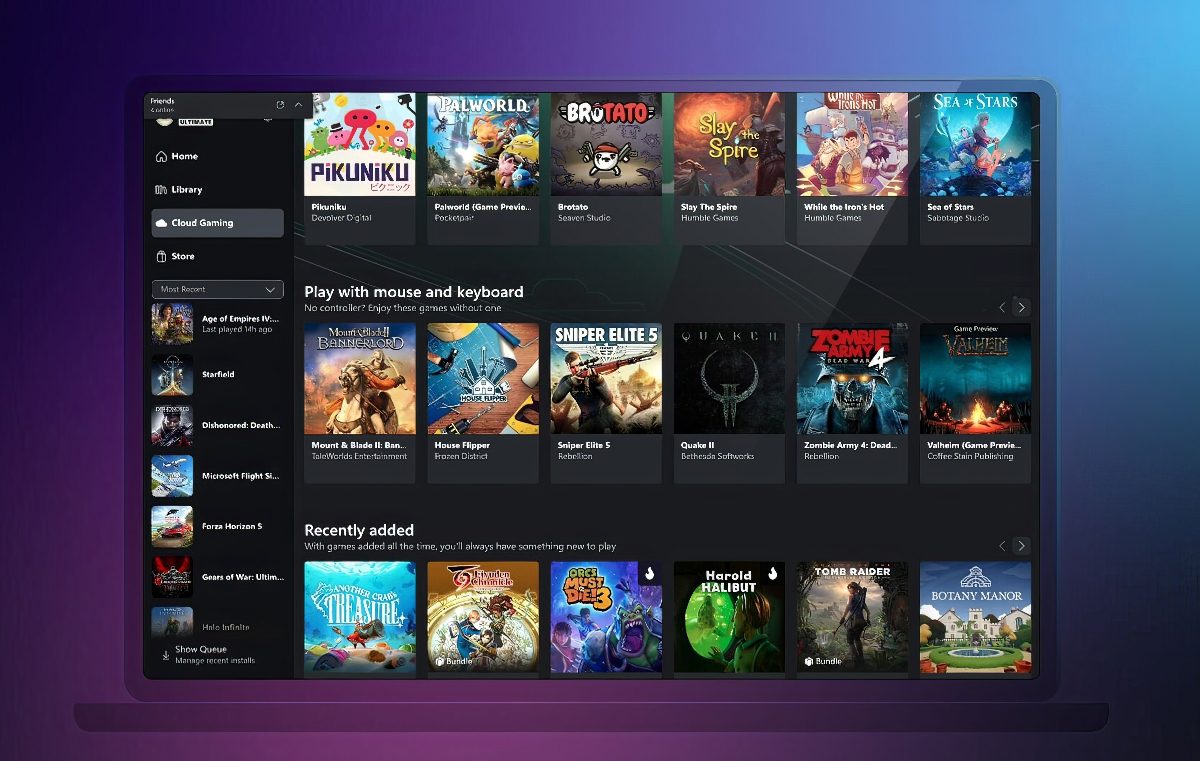Open Halo Infinite from recent list

217,624
